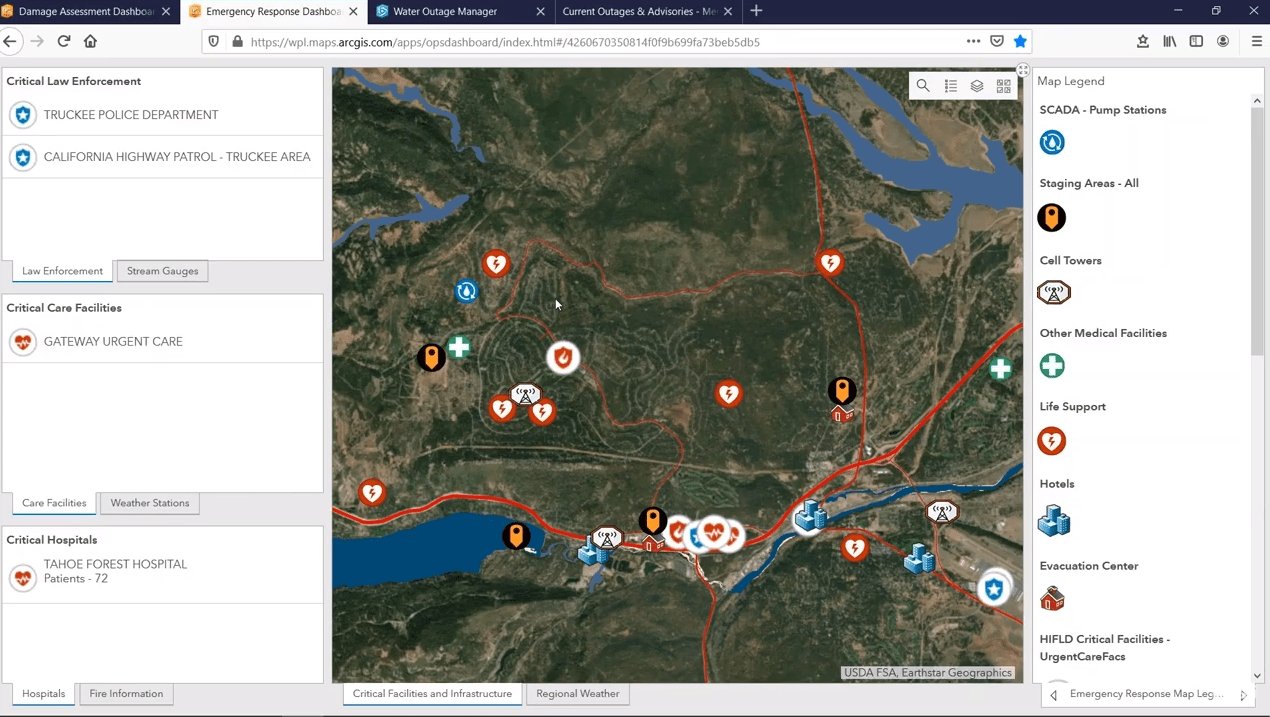Close the Emergency Response Dashboard tab
This screenshot has width=1270, height=717.
coord(353,11)
